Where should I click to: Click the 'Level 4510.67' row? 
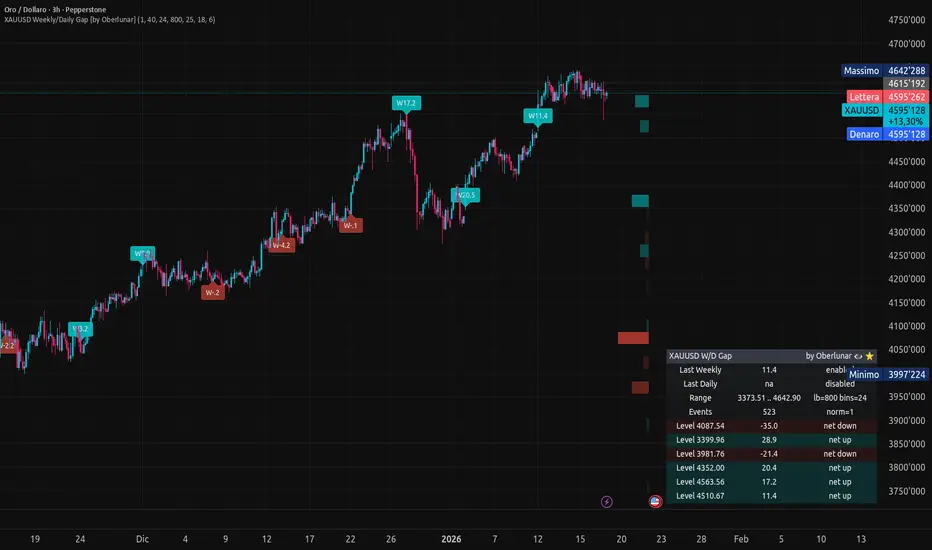click(771, 496)
